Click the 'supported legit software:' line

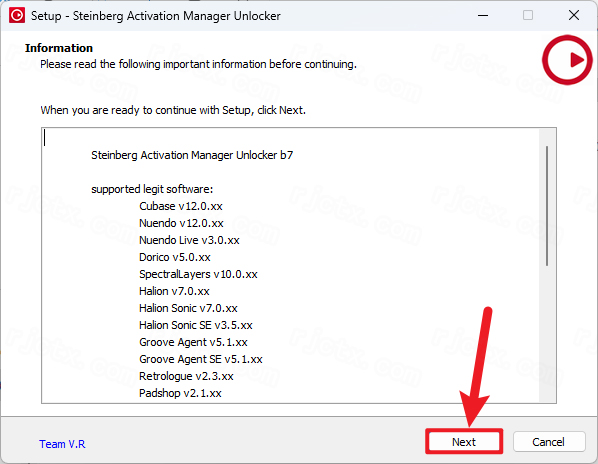(152, 189)
